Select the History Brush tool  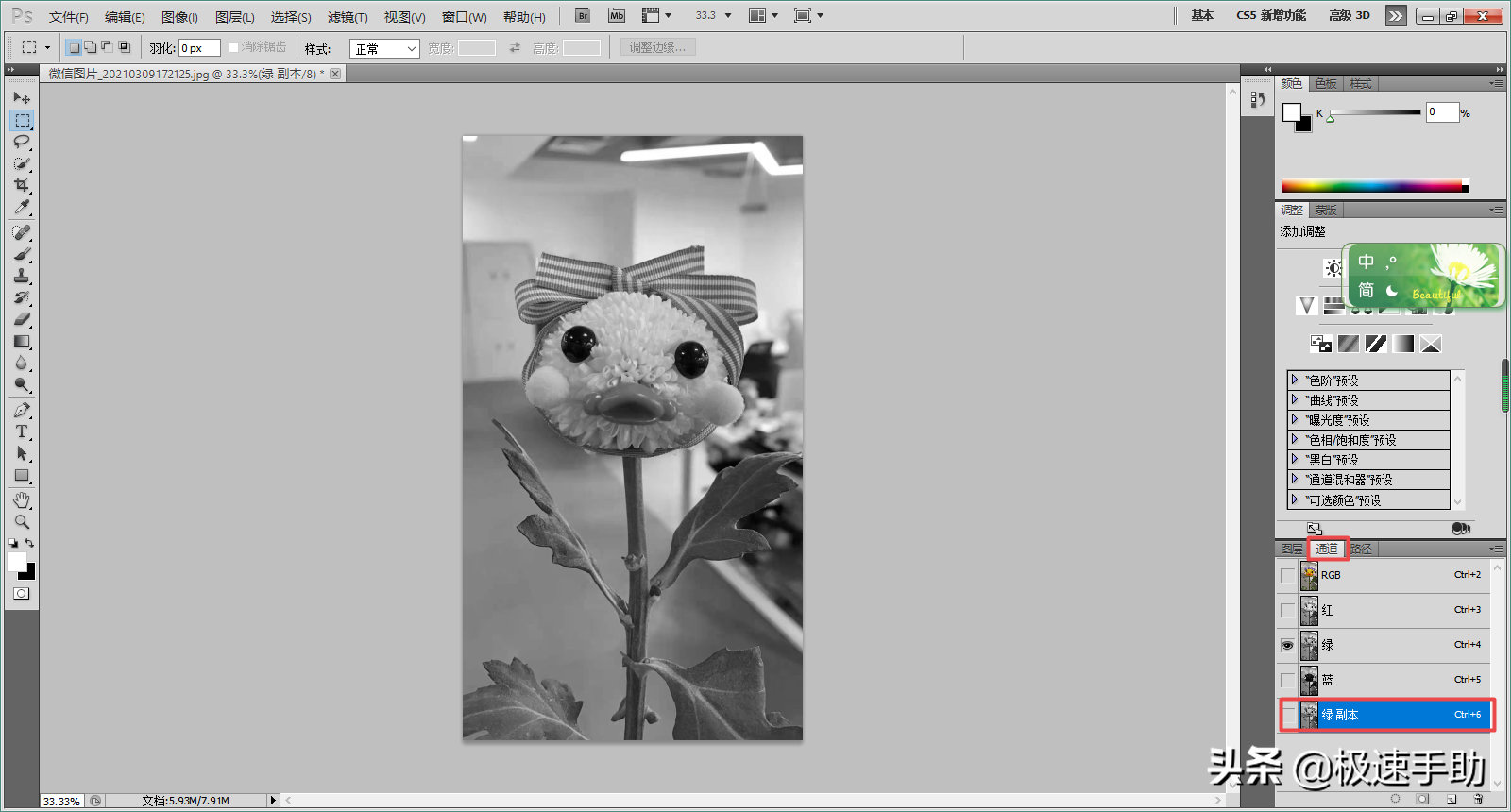coord(22,297)
